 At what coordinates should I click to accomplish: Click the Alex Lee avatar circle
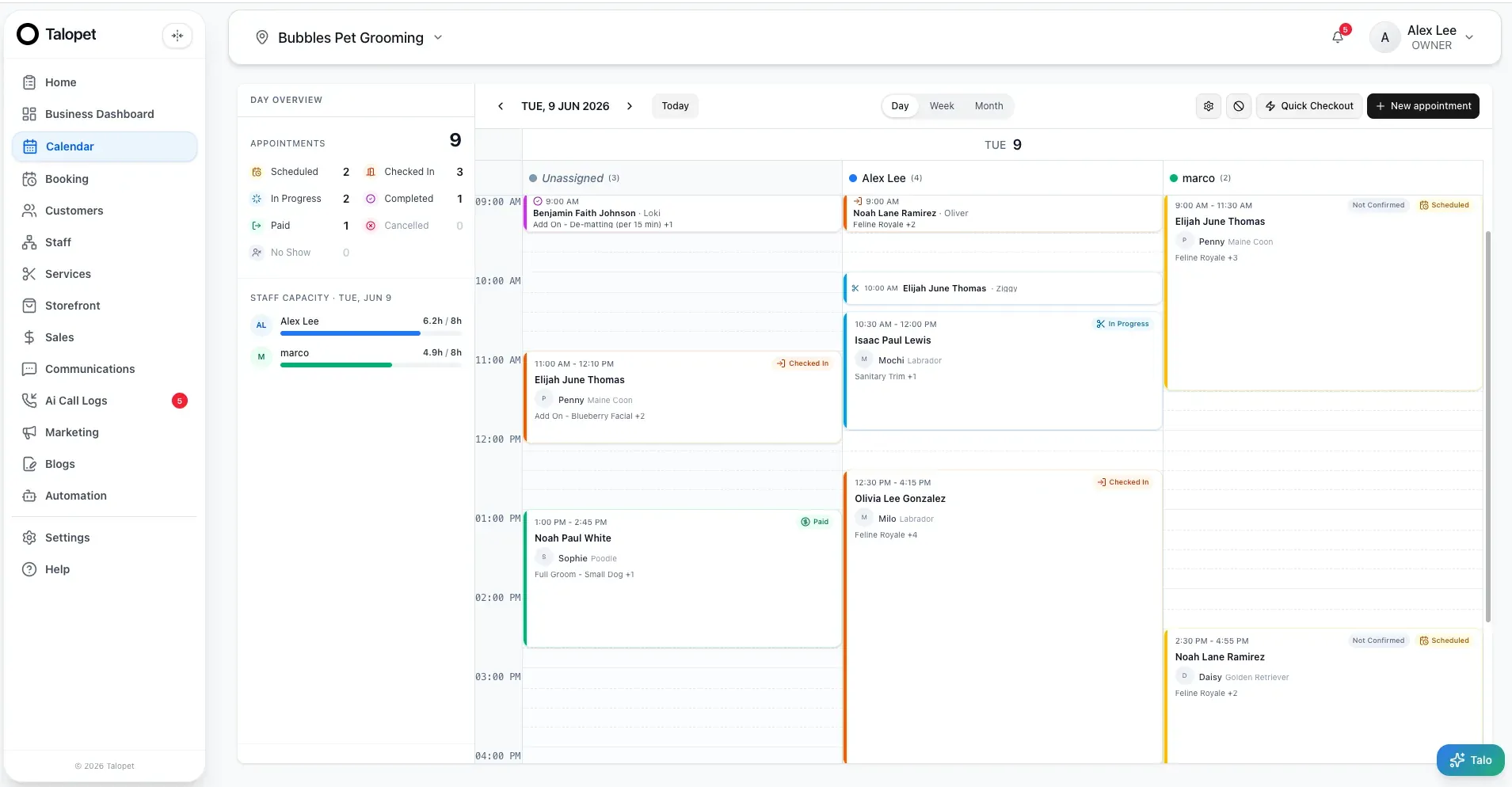1384,37
